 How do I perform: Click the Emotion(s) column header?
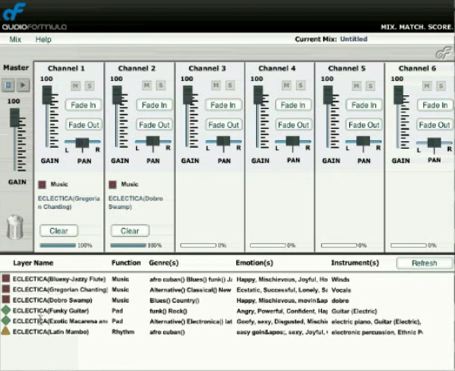click(254, 263)
